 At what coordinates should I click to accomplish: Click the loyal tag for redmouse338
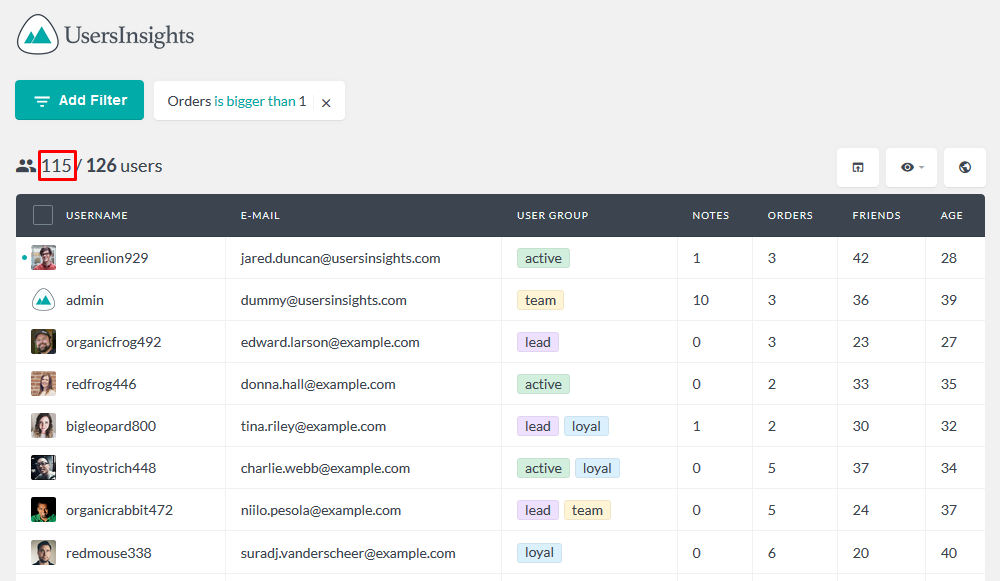539,552
